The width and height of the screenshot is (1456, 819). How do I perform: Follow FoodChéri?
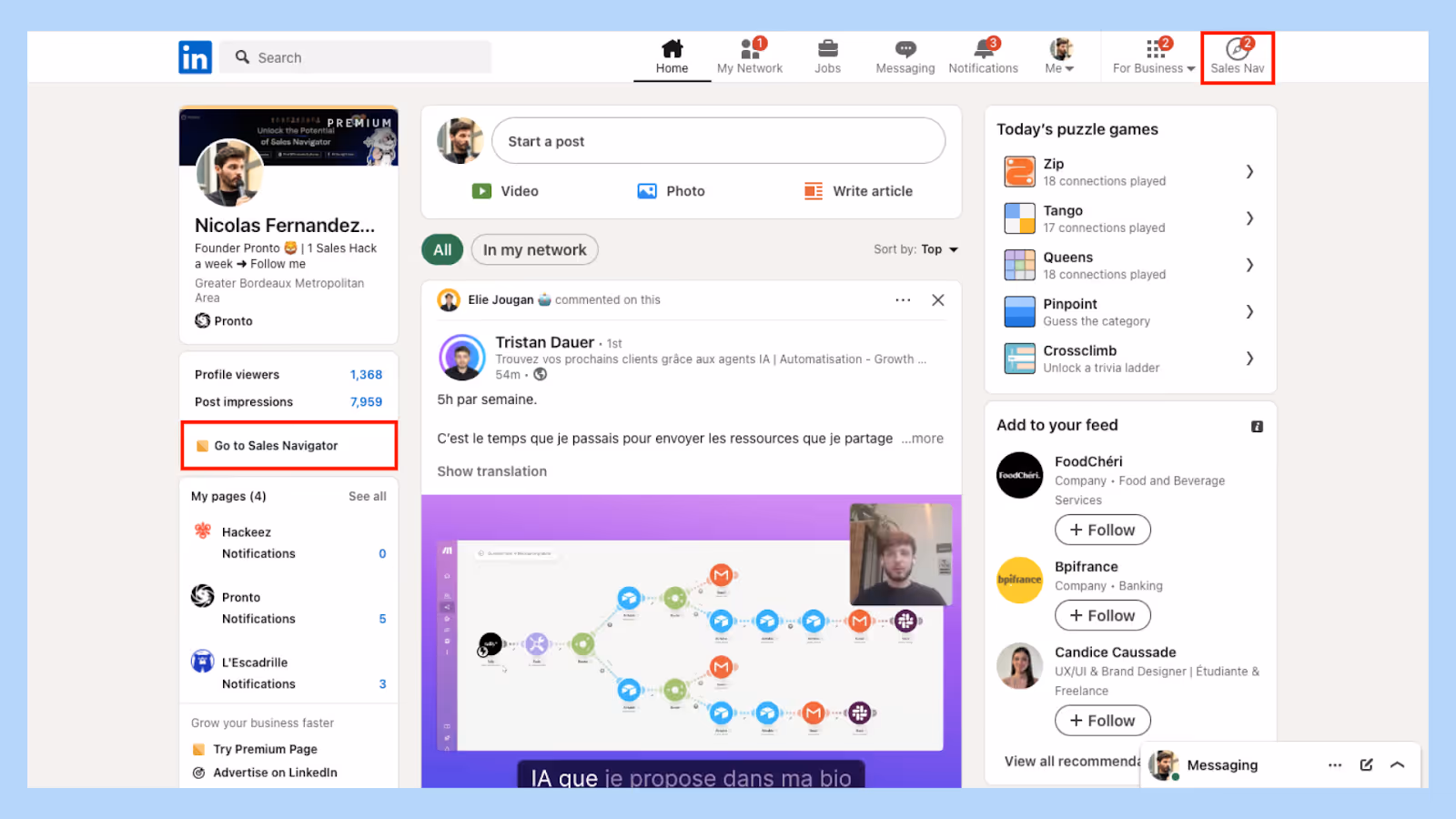pos(1102,530)
